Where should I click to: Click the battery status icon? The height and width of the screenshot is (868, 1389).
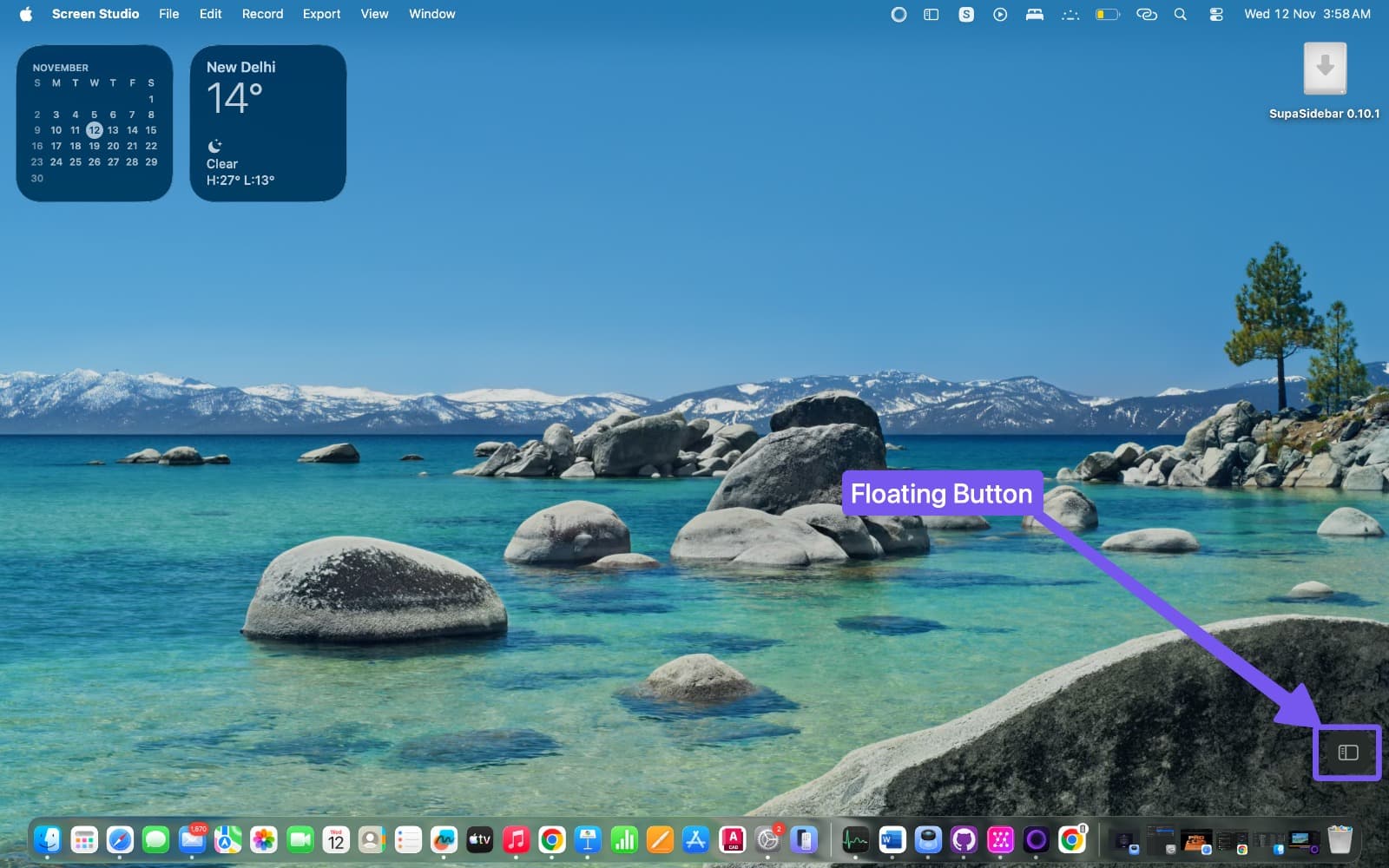(1107, 15)
